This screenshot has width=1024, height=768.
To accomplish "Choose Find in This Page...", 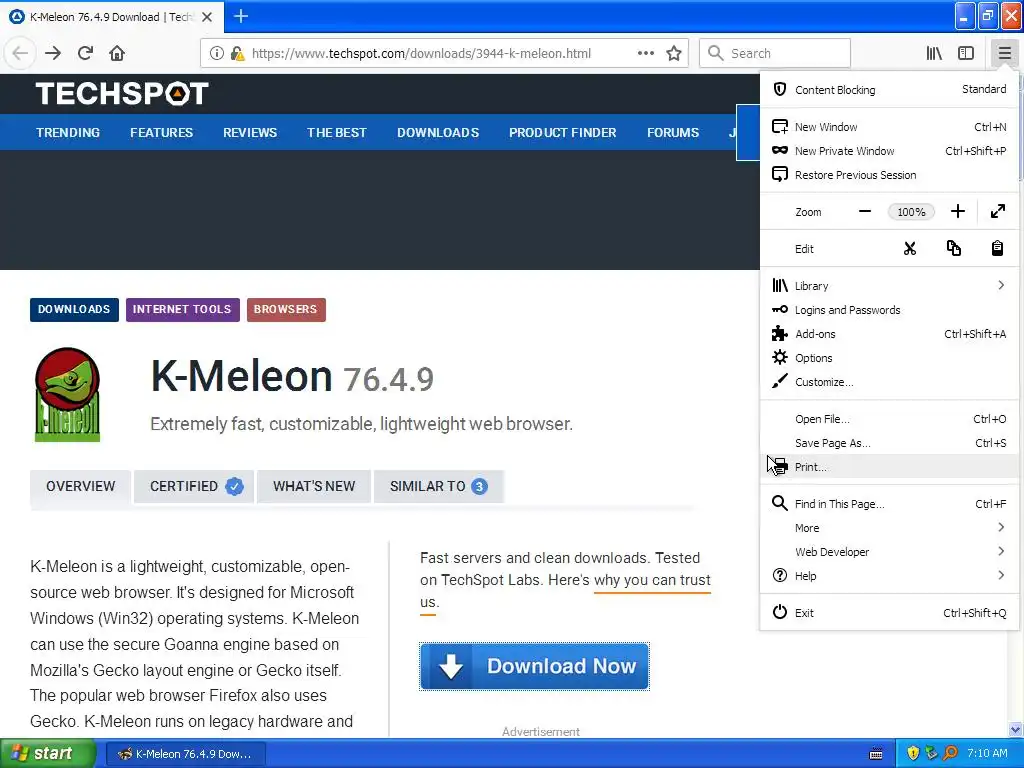I will pyautogui.click(x=889, y=504).
